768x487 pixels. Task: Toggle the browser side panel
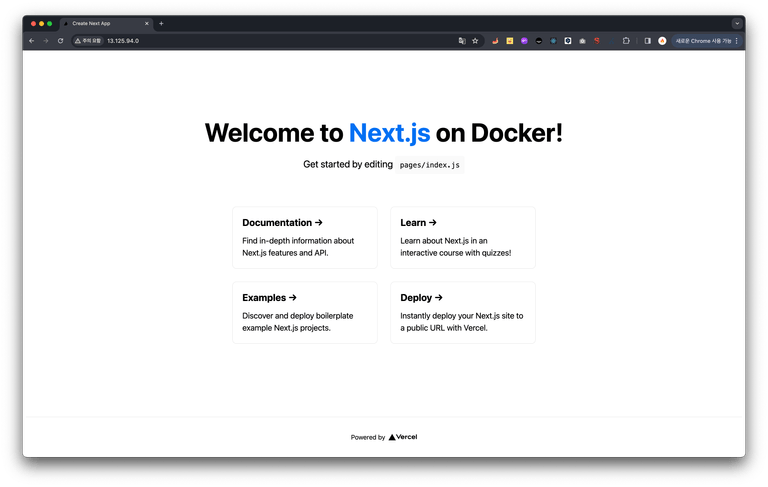(x=647, y=41)
